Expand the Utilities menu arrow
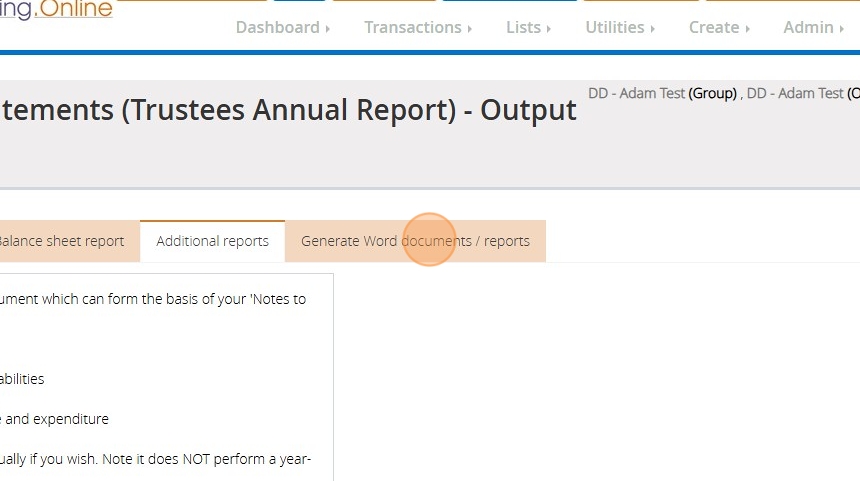860x481 pixels. (653, 29)
